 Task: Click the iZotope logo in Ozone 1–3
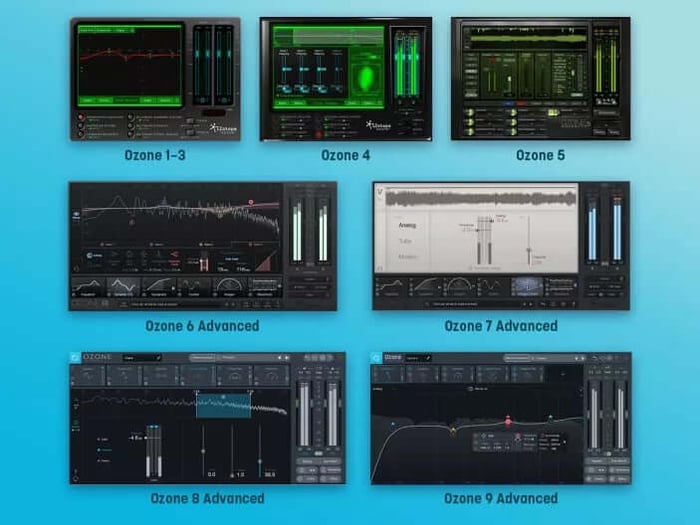click(223, 129)
